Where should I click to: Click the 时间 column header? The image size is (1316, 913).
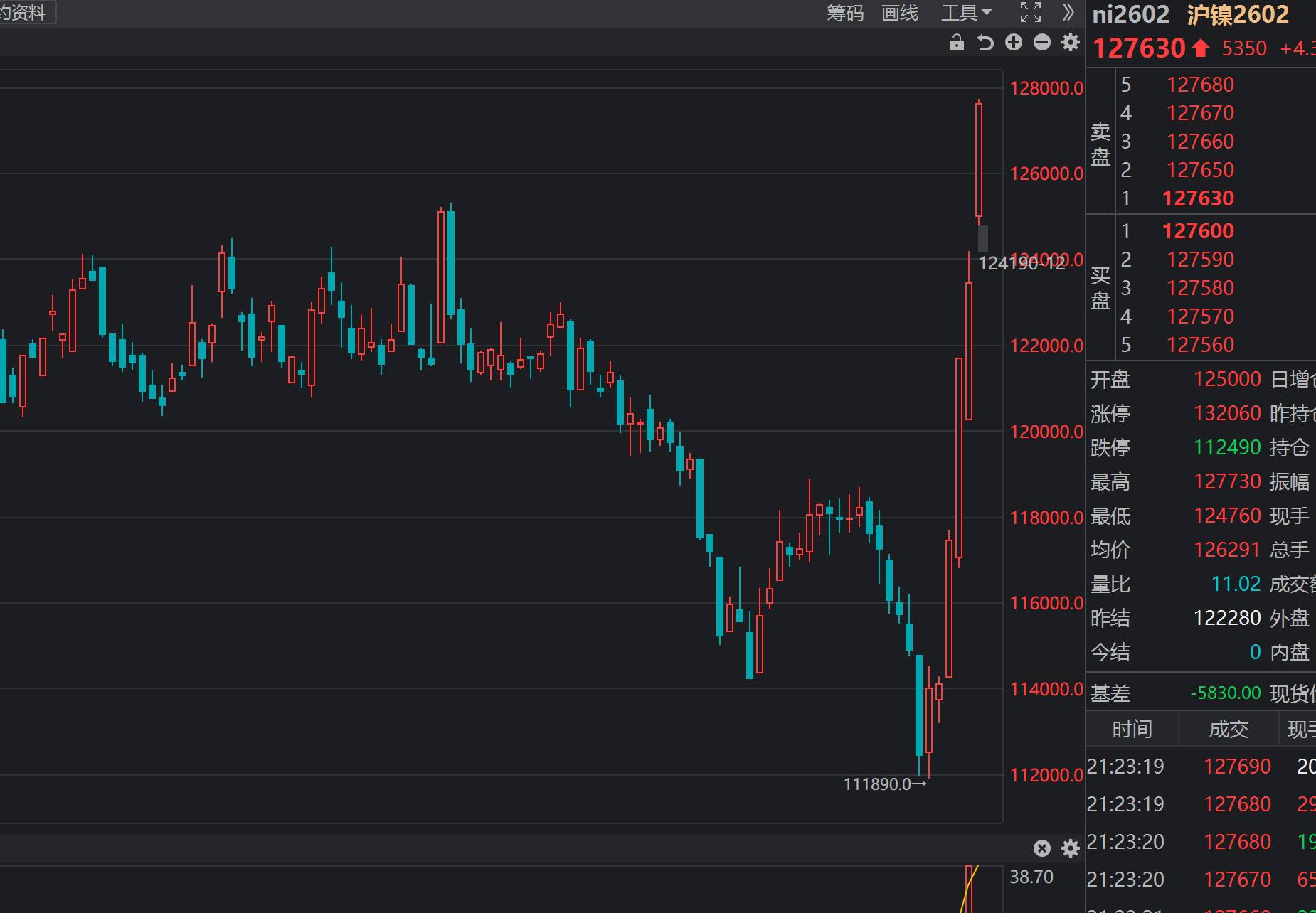pos(1132,729)
